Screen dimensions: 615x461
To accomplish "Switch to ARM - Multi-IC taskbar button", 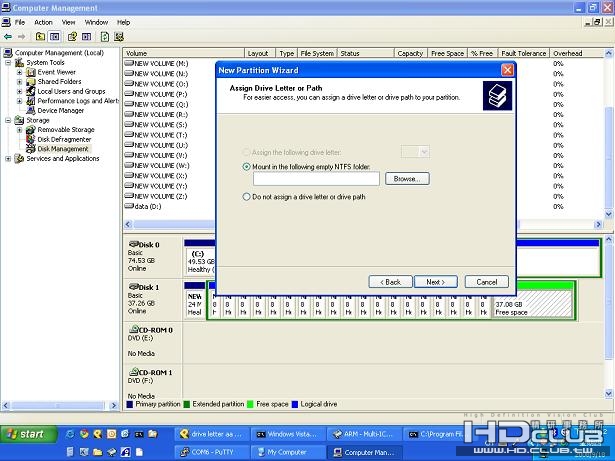I will tap(364, 434).
